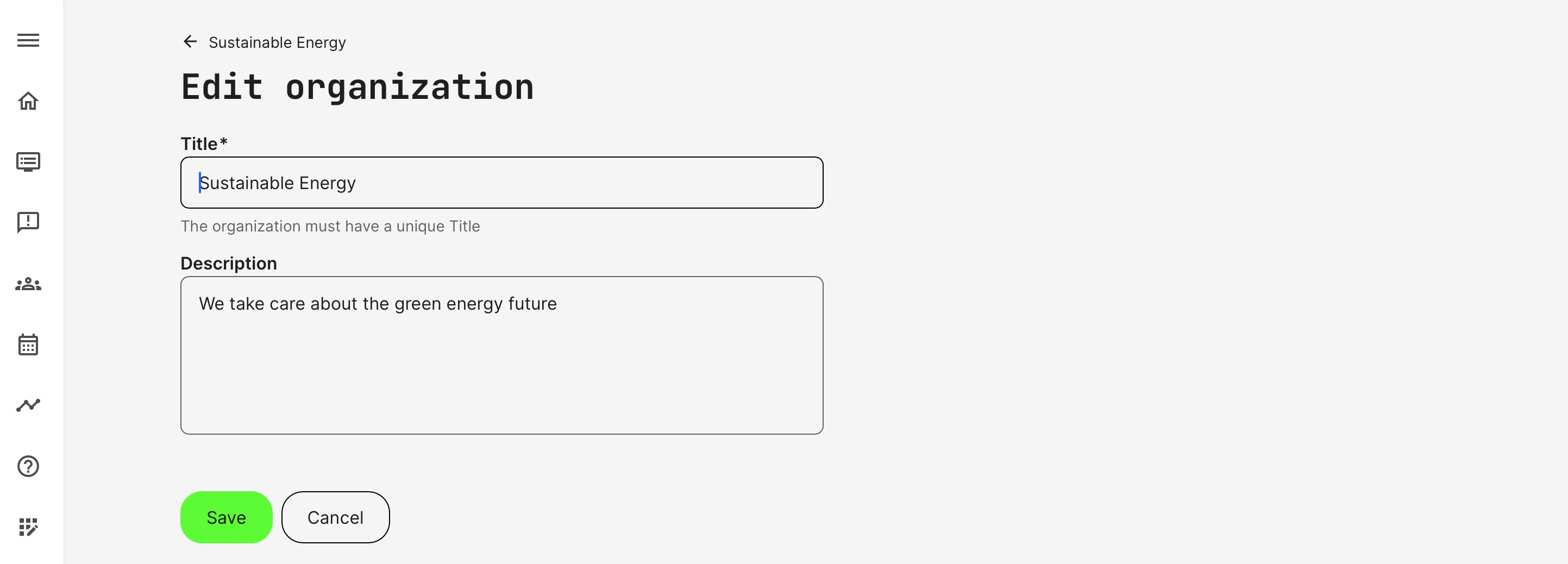Image resolution: width=1568 pixels, height=564 pixels.
Task: Click the Title field label
Action: (x=199, y=144)
